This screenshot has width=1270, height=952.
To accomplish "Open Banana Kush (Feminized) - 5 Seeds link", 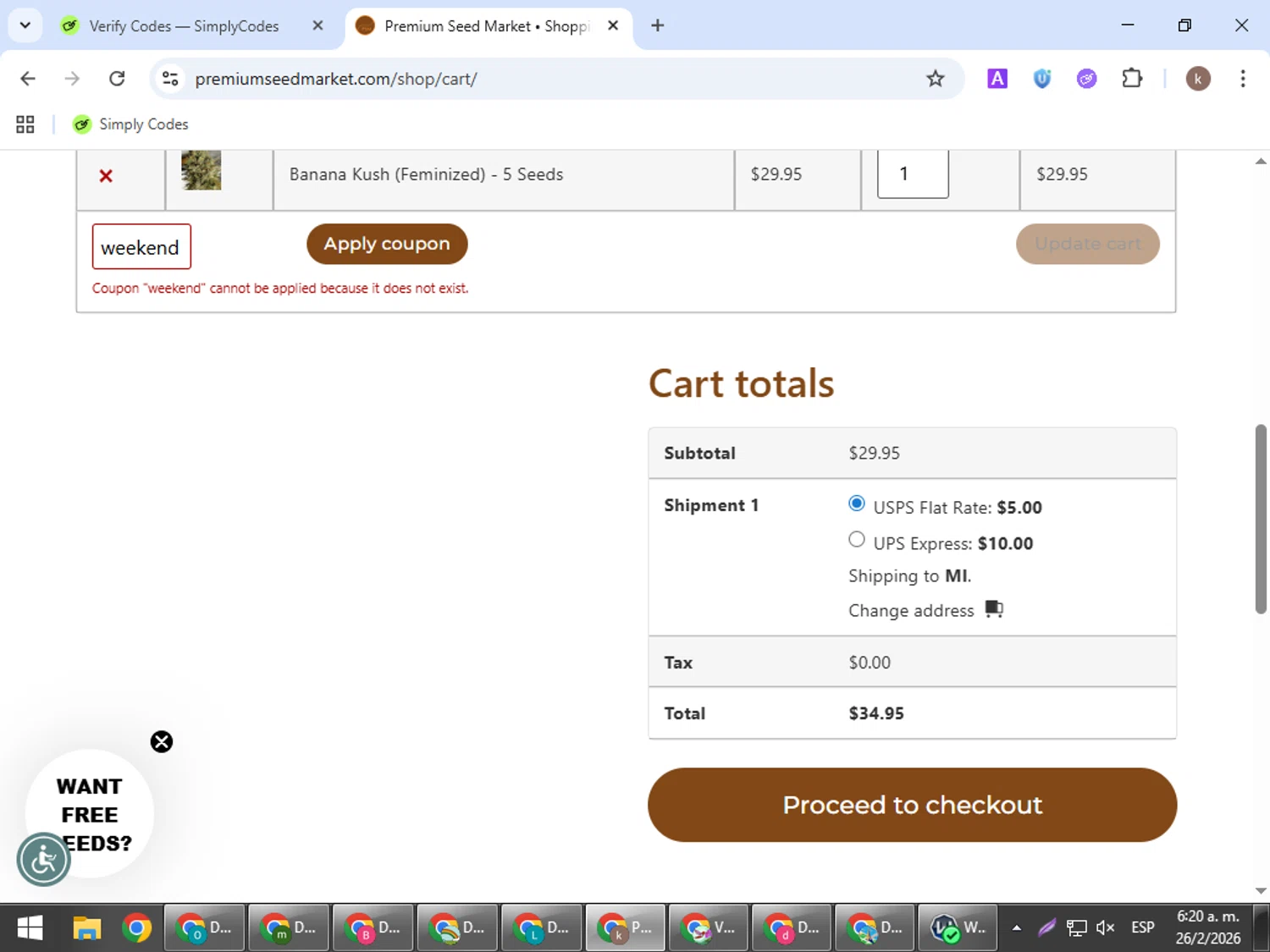I will [x=426, y=174].
